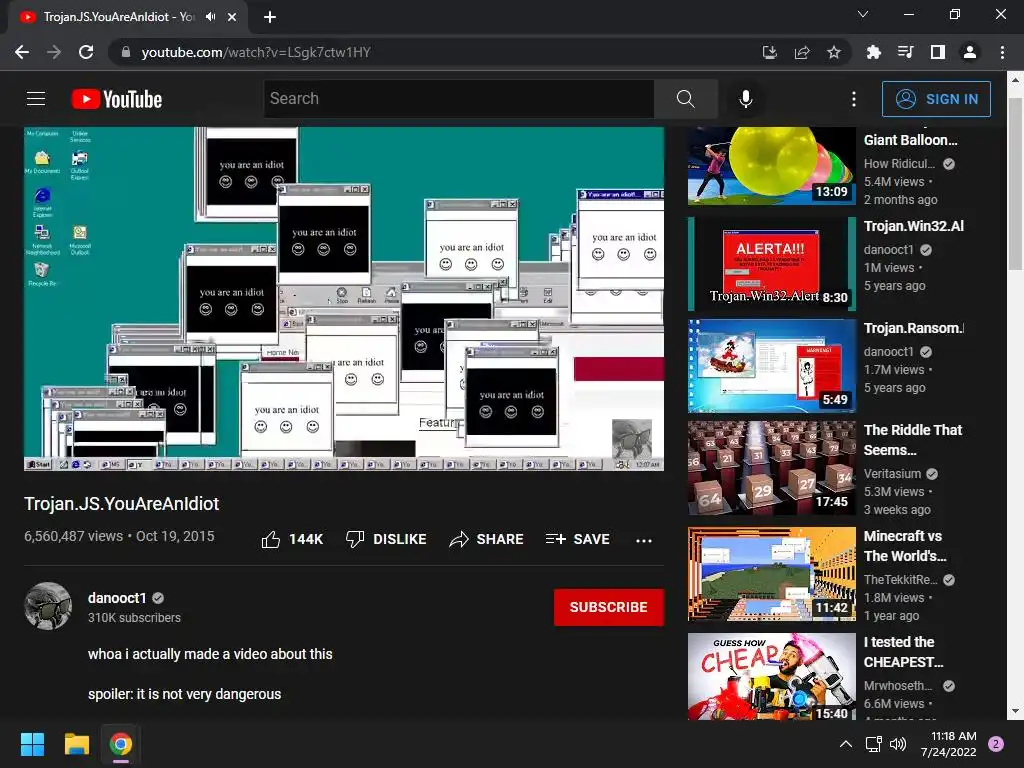Open How Ridicul... channel name
Screen dimensions: 1024x768
(x=899, y=163)
